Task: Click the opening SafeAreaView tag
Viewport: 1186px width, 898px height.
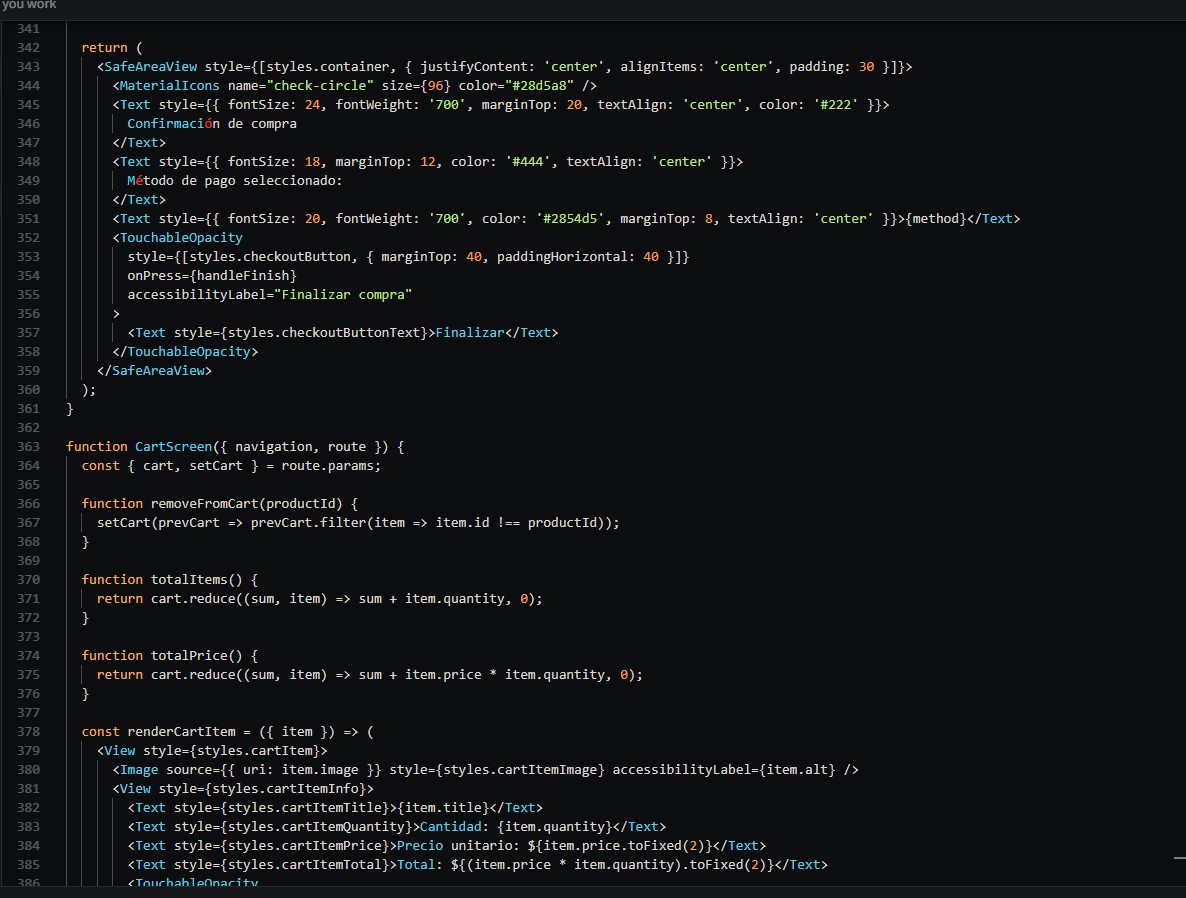Action: [x=151, y=67]
